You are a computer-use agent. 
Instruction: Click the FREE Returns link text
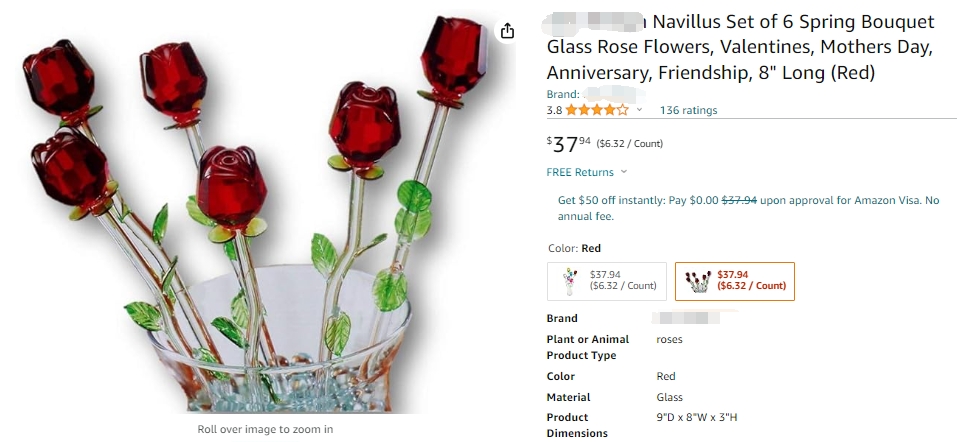(x=580, y=172)
